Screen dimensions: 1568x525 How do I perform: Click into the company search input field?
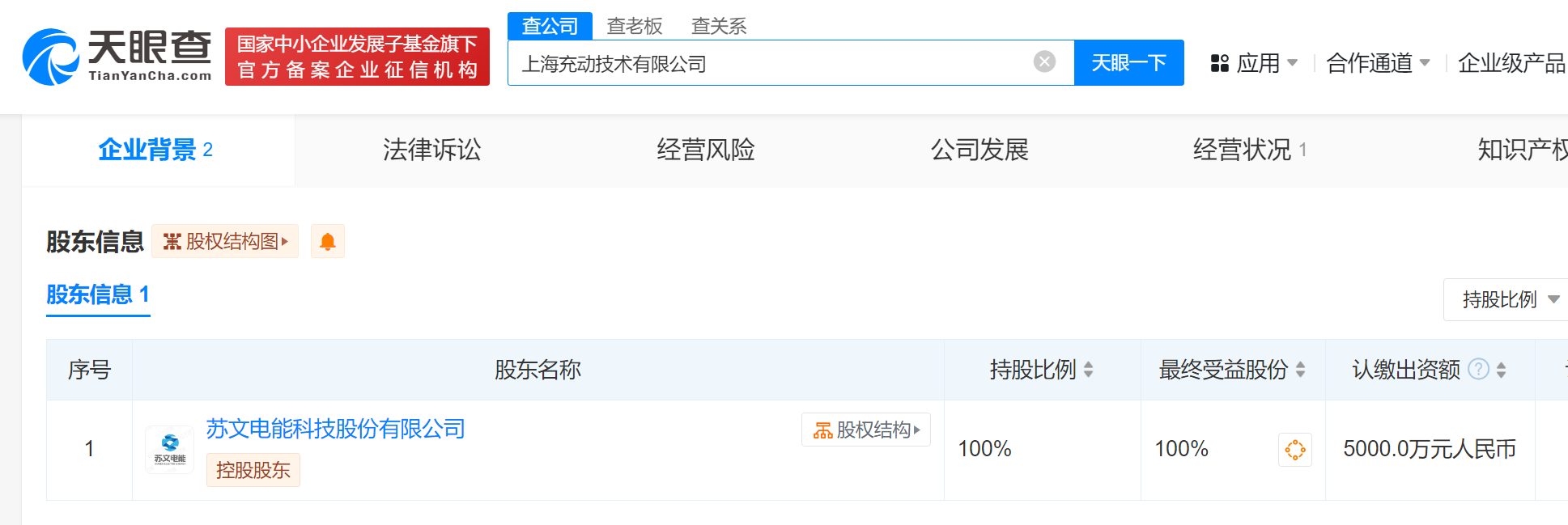(x=769, y=63)
